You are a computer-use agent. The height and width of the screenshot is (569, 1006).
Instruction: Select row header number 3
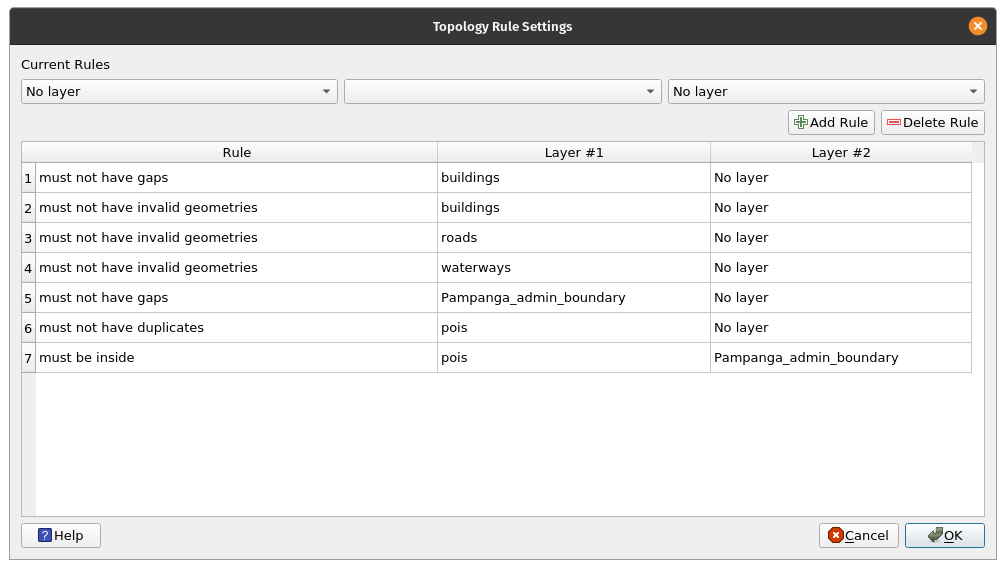(28, 238)
